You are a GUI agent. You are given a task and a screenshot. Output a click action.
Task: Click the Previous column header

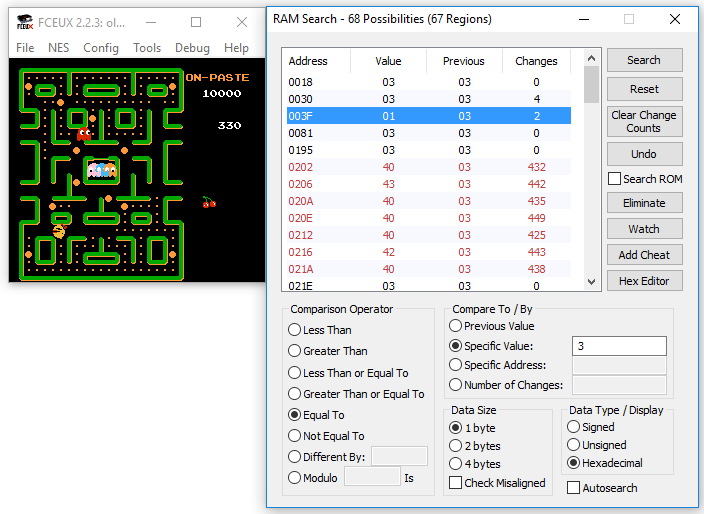coord(464,61)
